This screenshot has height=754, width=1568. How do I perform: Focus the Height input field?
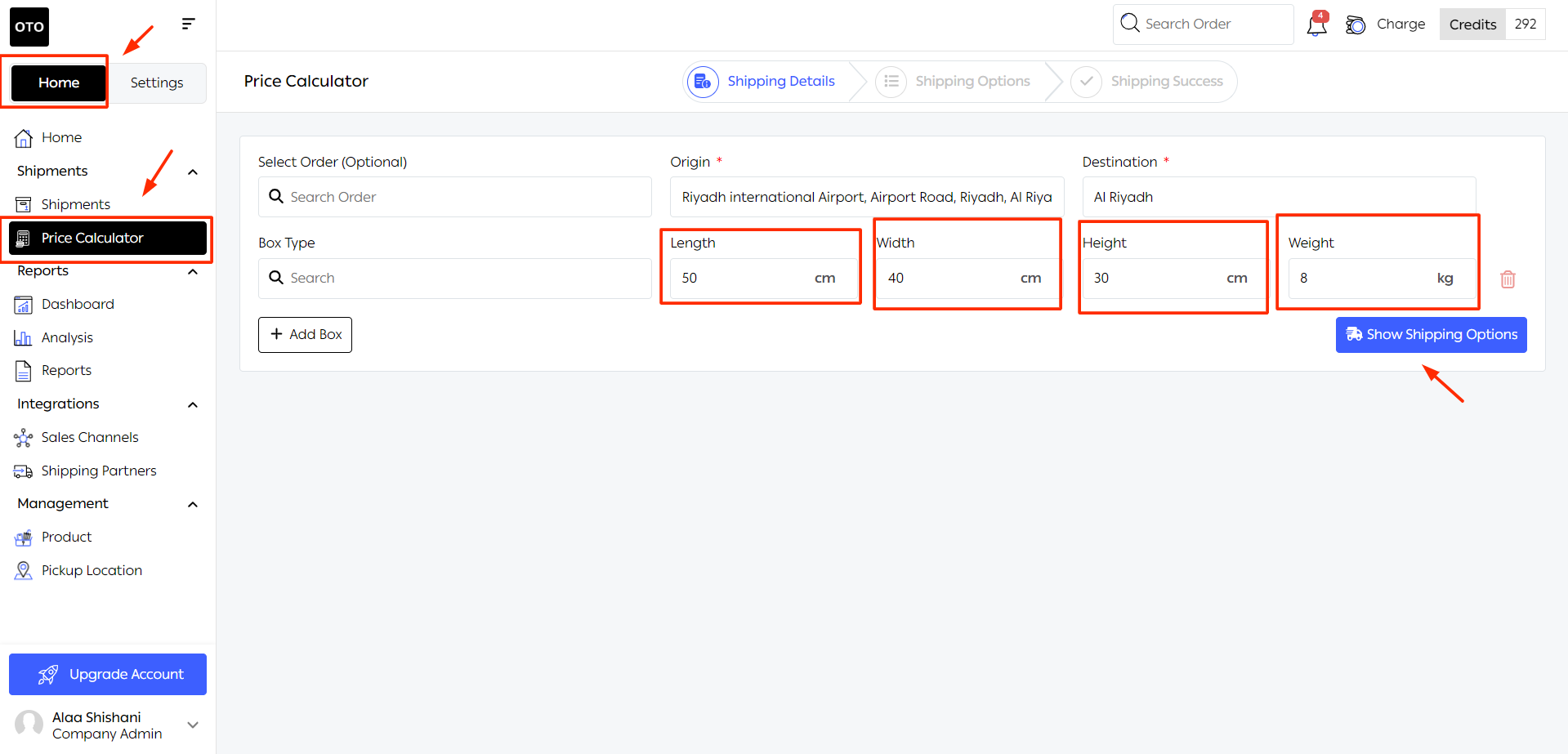(1175, 279)
